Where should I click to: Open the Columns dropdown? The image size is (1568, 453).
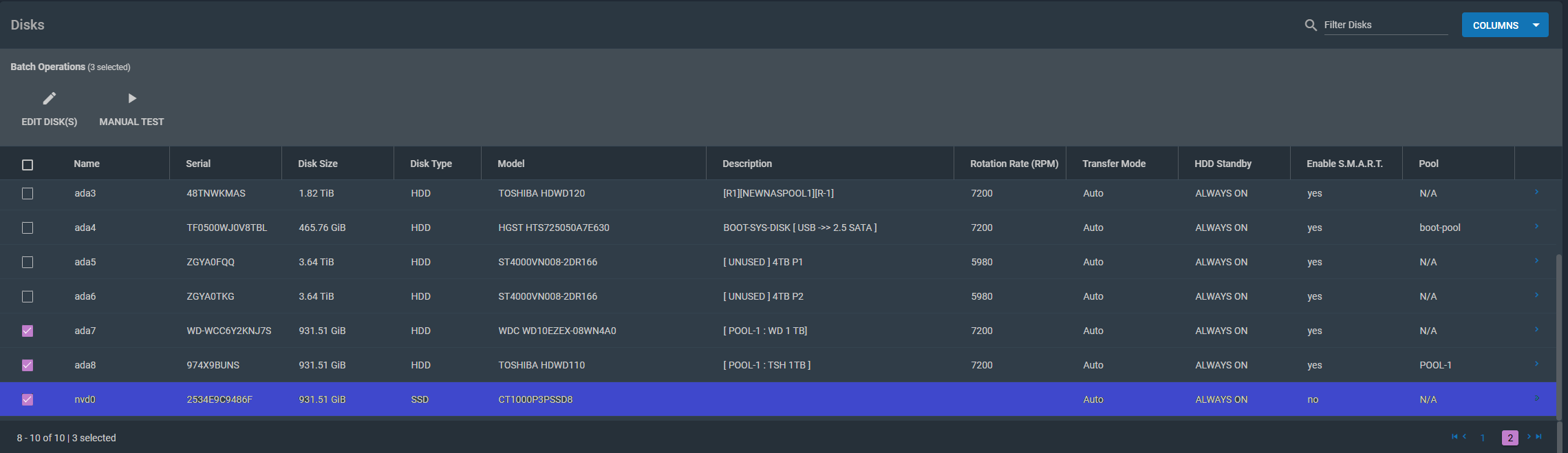pyautogui.click(x=1505, y=25)
